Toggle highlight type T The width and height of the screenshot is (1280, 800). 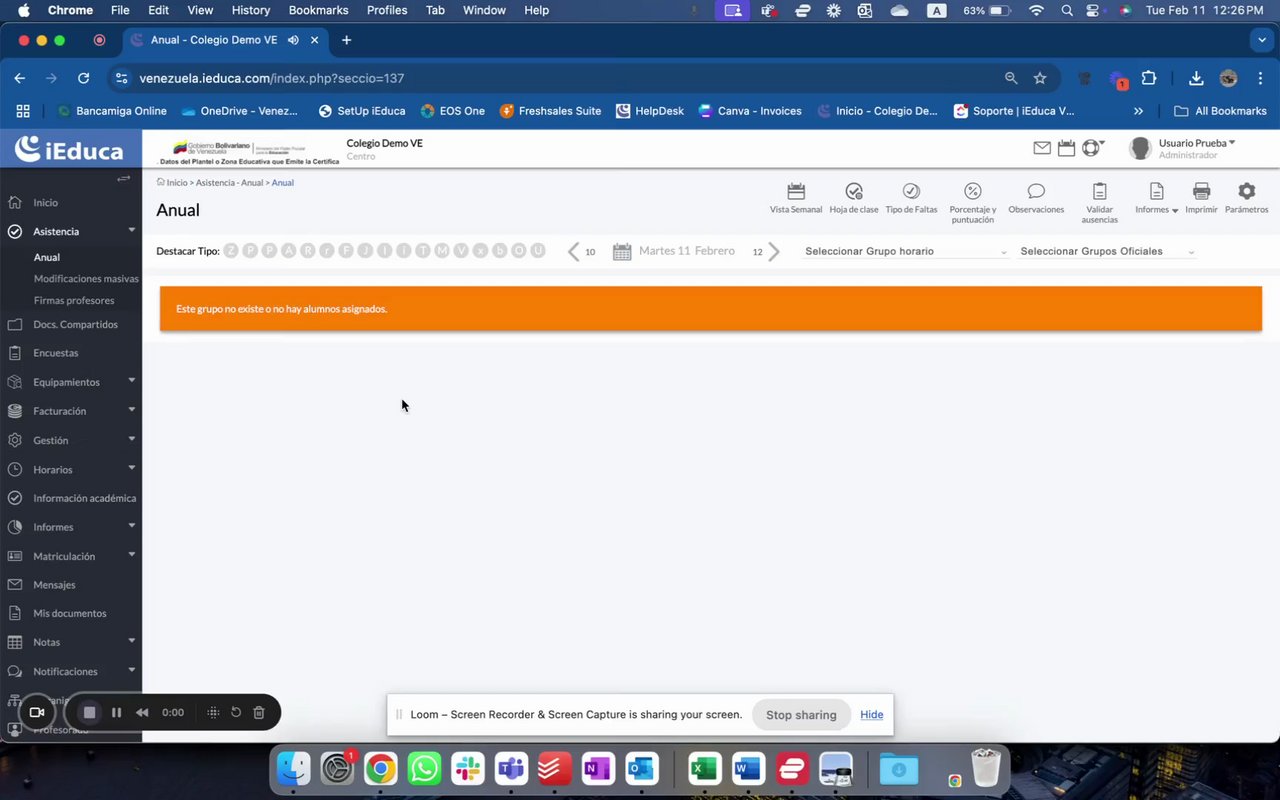(423, 251)
